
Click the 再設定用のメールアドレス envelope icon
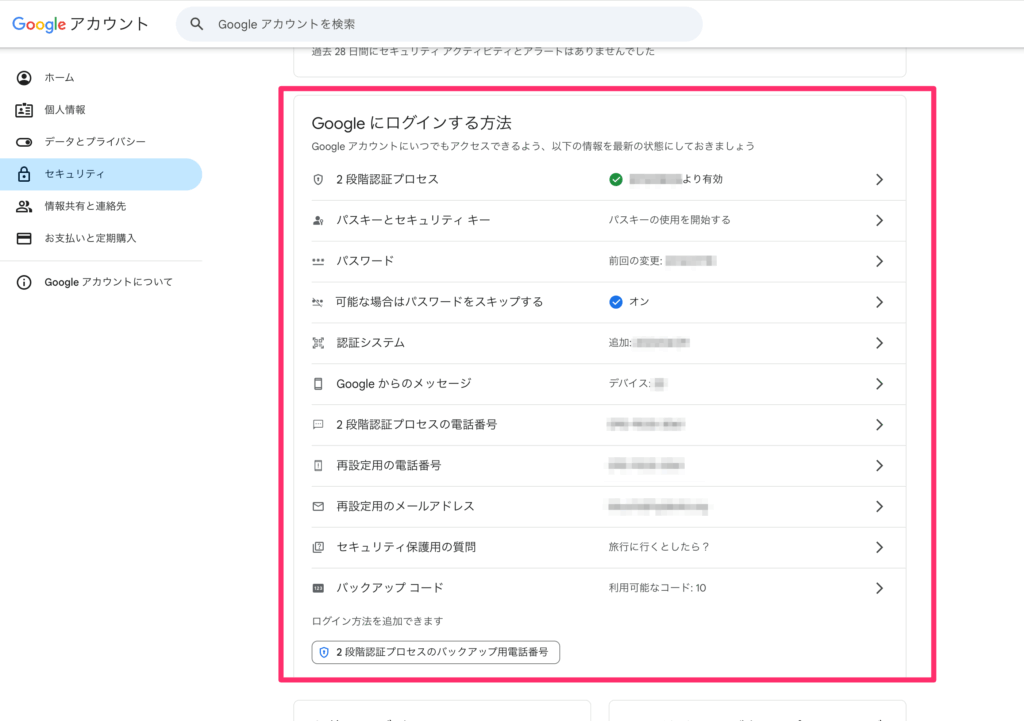pos(318,506)
